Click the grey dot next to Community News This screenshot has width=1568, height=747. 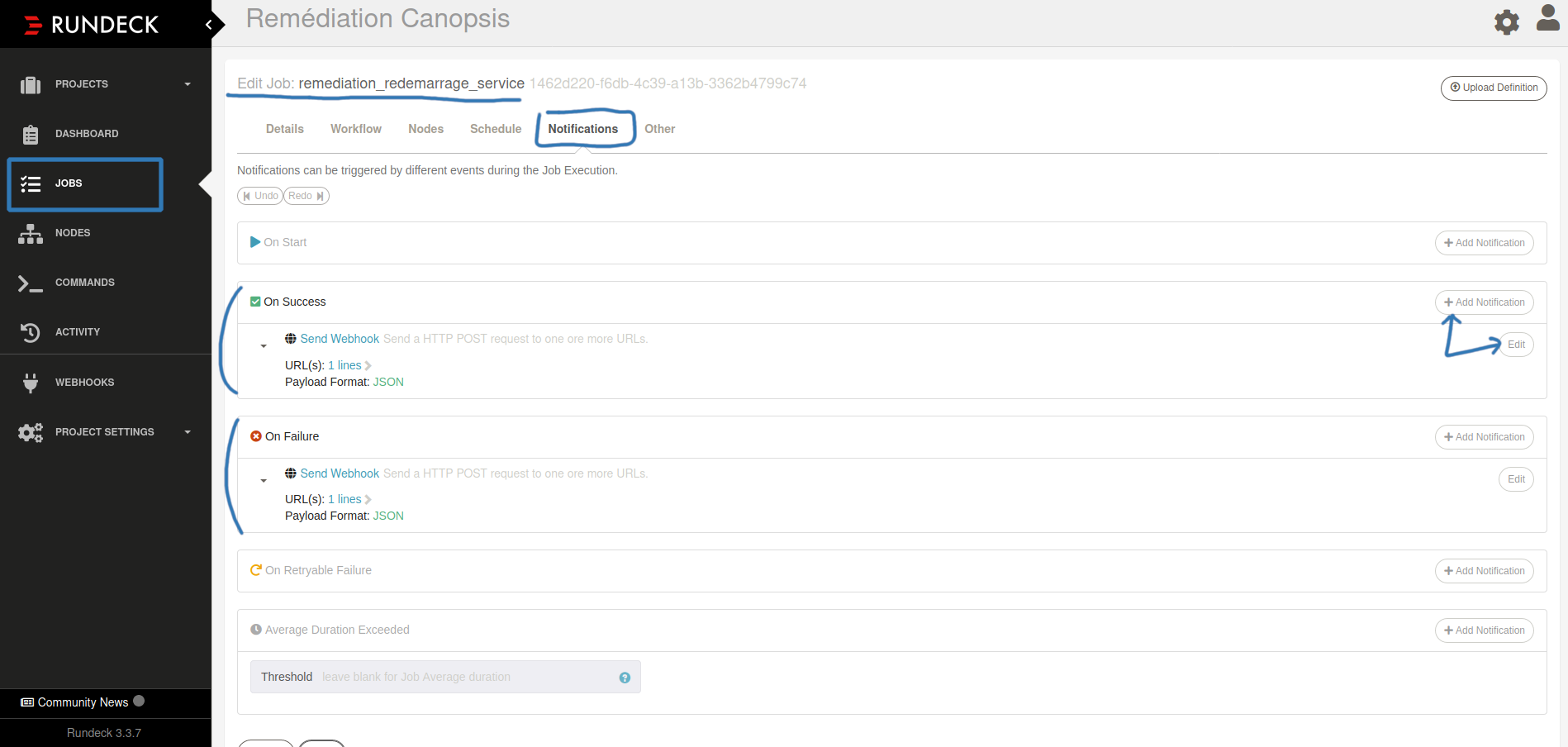[x=139, y=701]
